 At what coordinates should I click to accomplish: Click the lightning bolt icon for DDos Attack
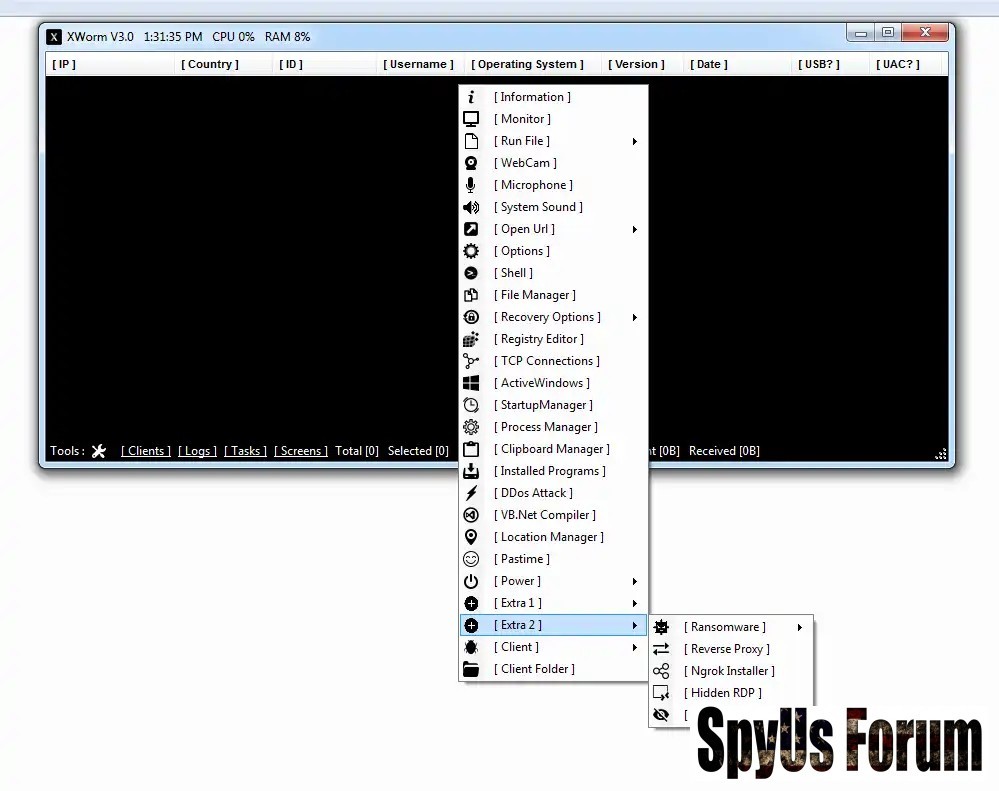click(471, 493)
